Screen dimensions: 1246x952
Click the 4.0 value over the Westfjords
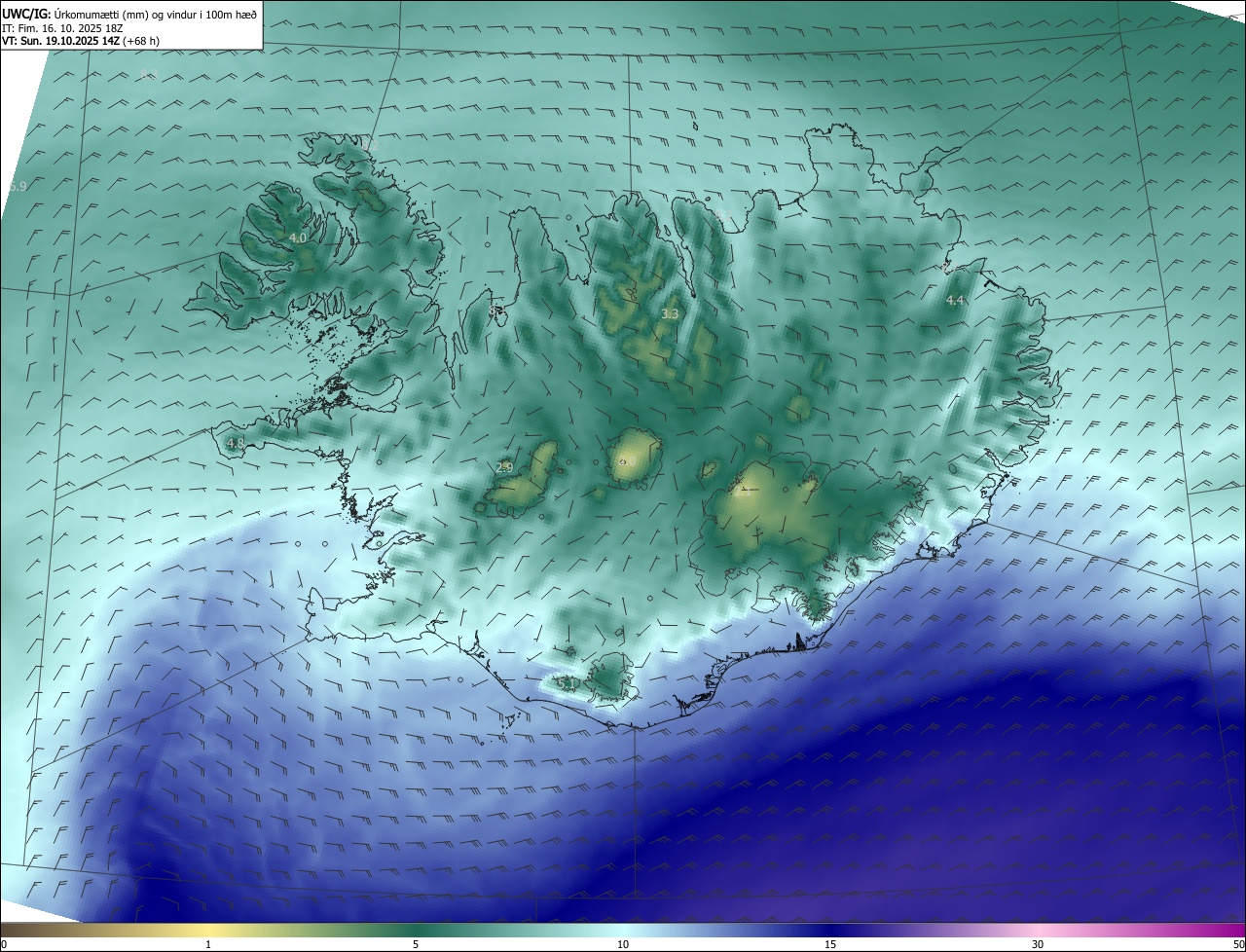298,238
